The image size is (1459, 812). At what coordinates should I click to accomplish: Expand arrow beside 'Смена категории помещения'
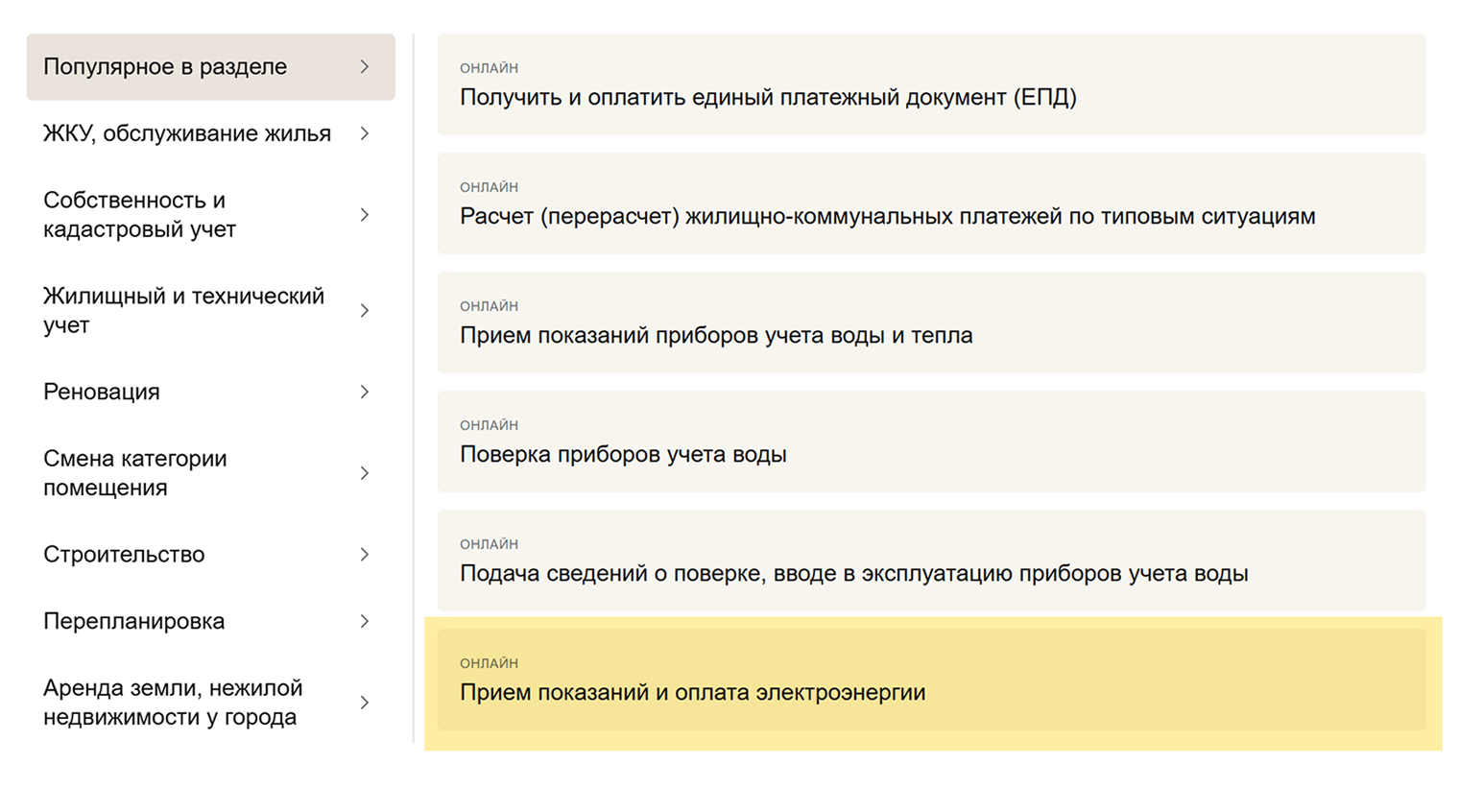point(365,473)
